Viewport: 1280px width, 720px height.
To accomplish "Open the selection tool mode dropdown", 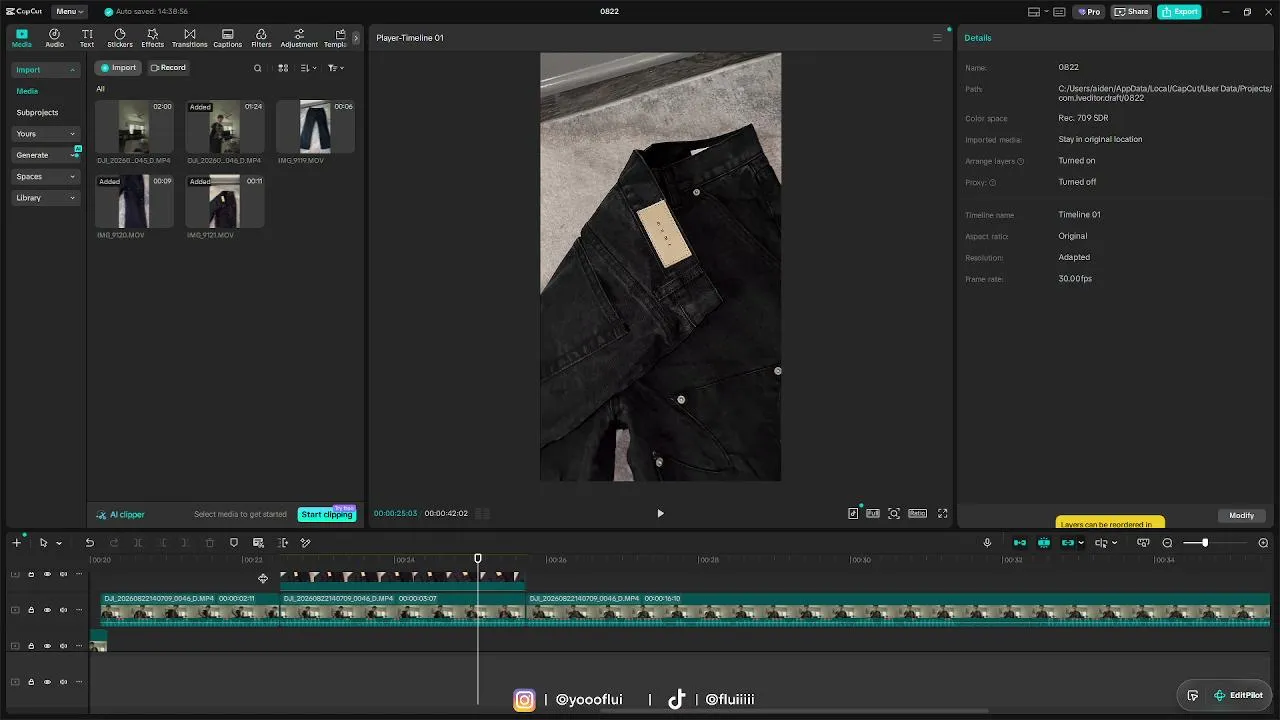I will [x=59, y=543].
